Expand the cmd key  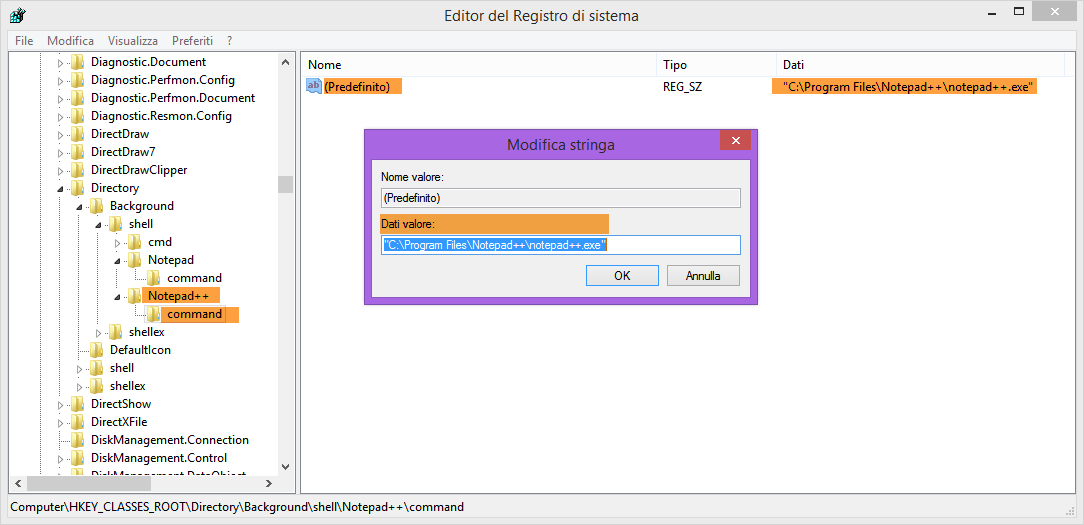[x=118, y=242]
